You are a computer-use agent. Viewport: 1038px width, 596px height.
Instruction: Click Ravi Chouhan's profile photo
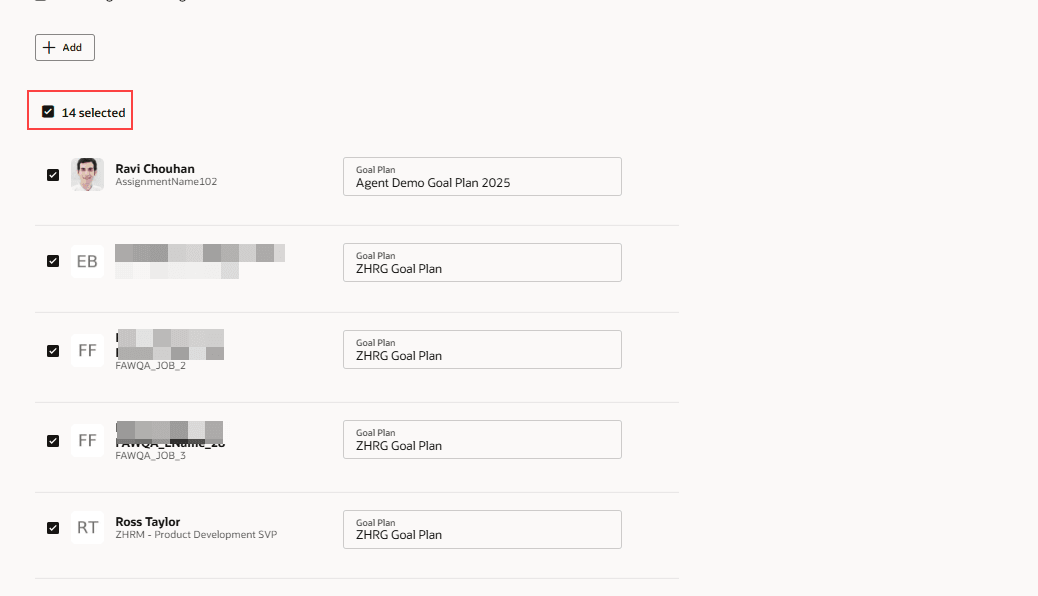[87, 175]
